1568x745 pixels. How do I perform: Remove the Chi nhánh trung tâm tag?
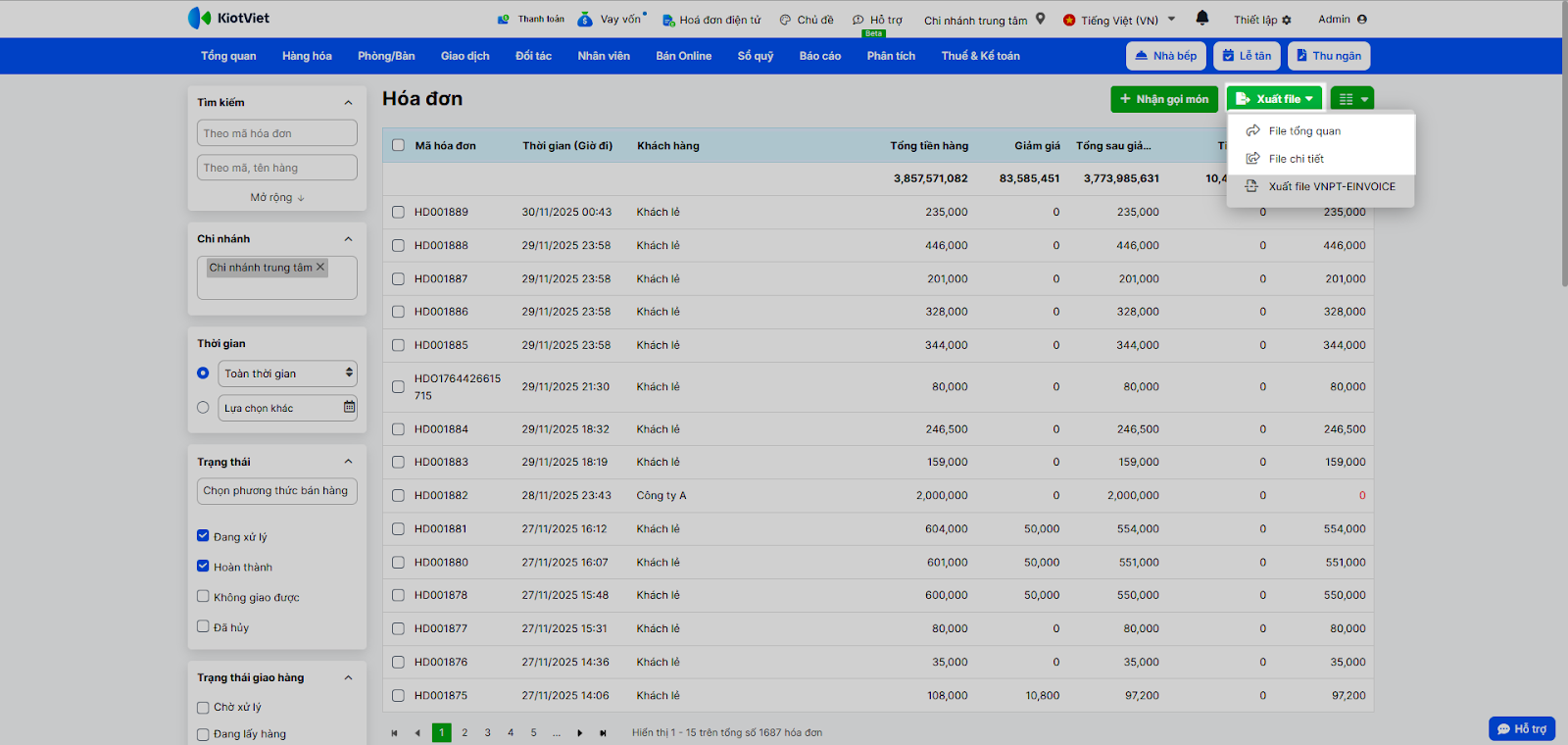[320, 267]
